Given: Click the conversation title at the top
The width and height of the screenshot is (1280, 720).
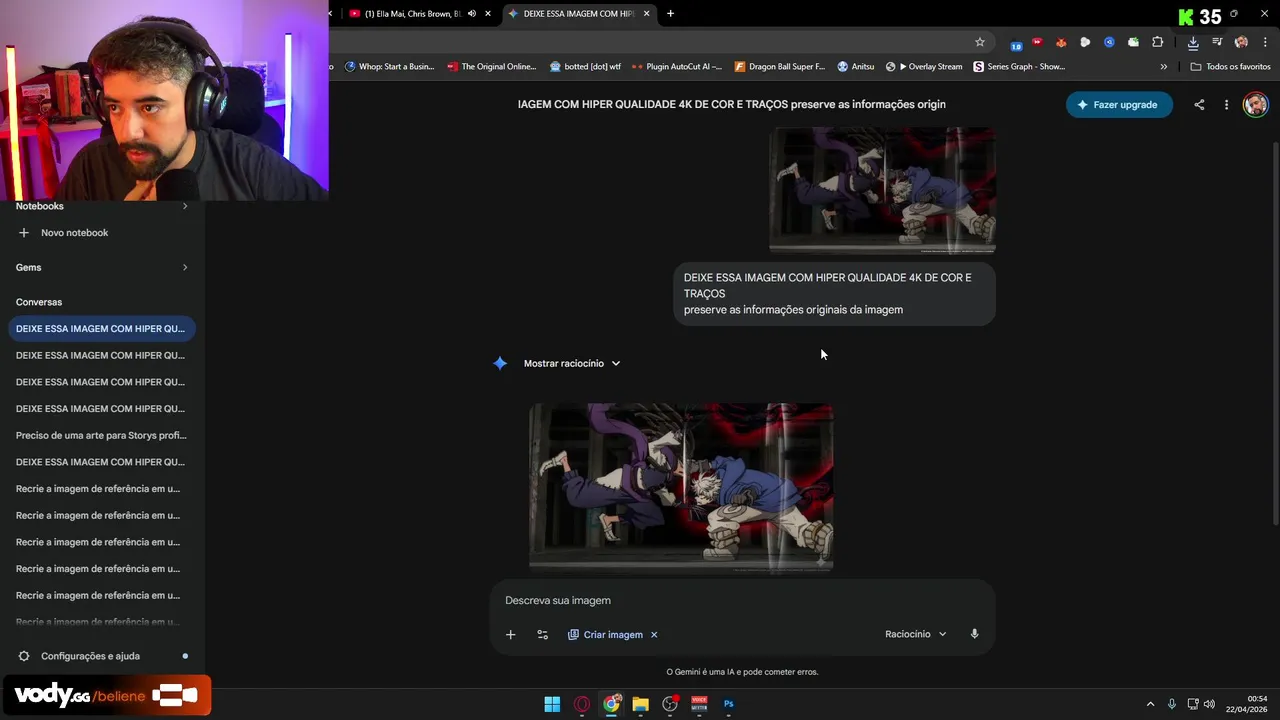Looking at the screenshot, I should [x=731, y=104].
